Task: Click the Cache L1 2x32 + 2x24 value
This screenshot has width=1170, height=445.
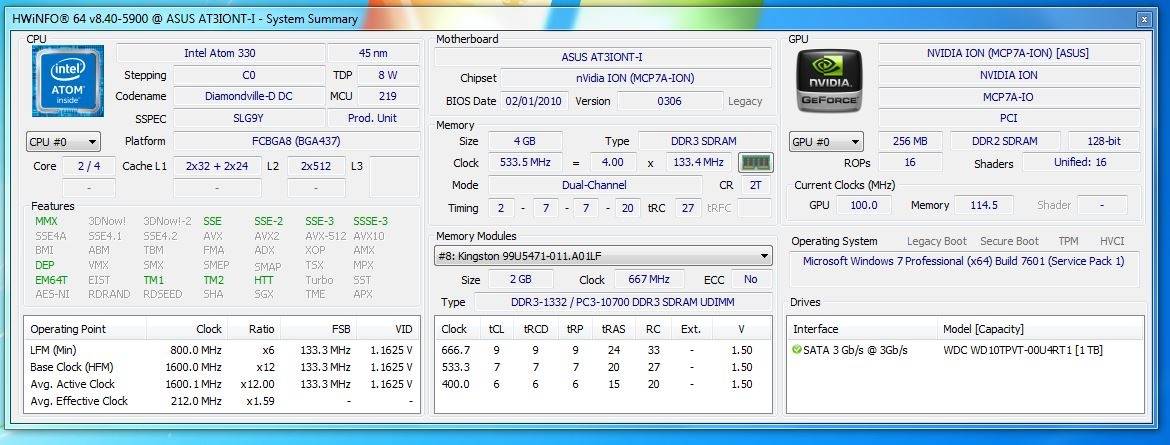Action: tap(217, 166)
